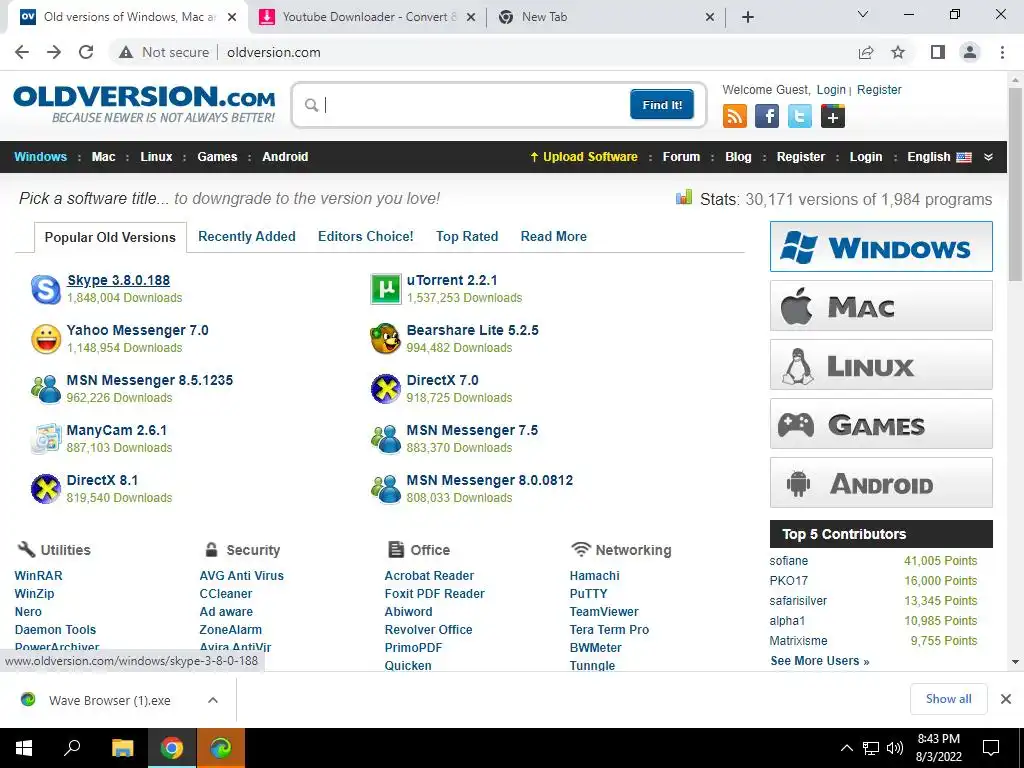Switch to Recently Added tab

click(x=247, y=236)
